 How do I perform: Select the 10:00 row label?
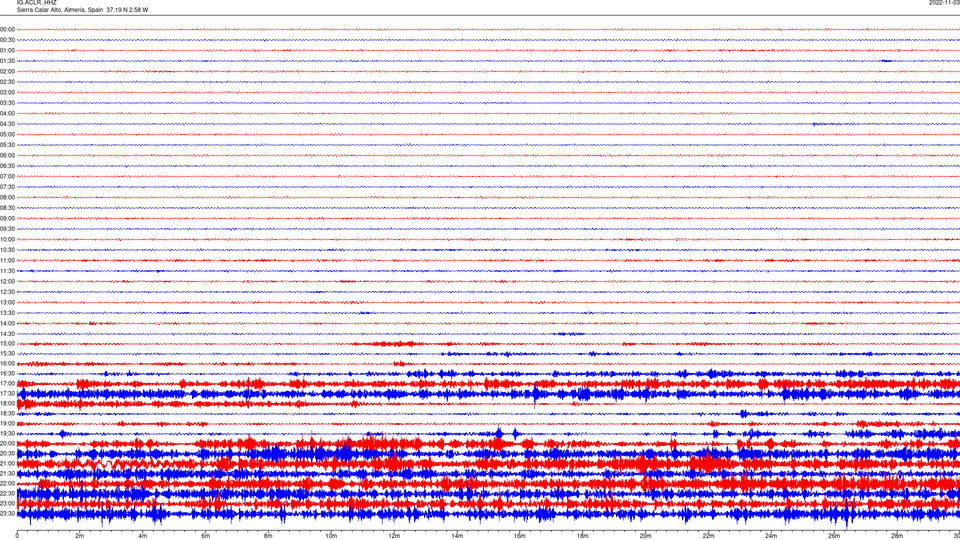[x=7, y=239]
